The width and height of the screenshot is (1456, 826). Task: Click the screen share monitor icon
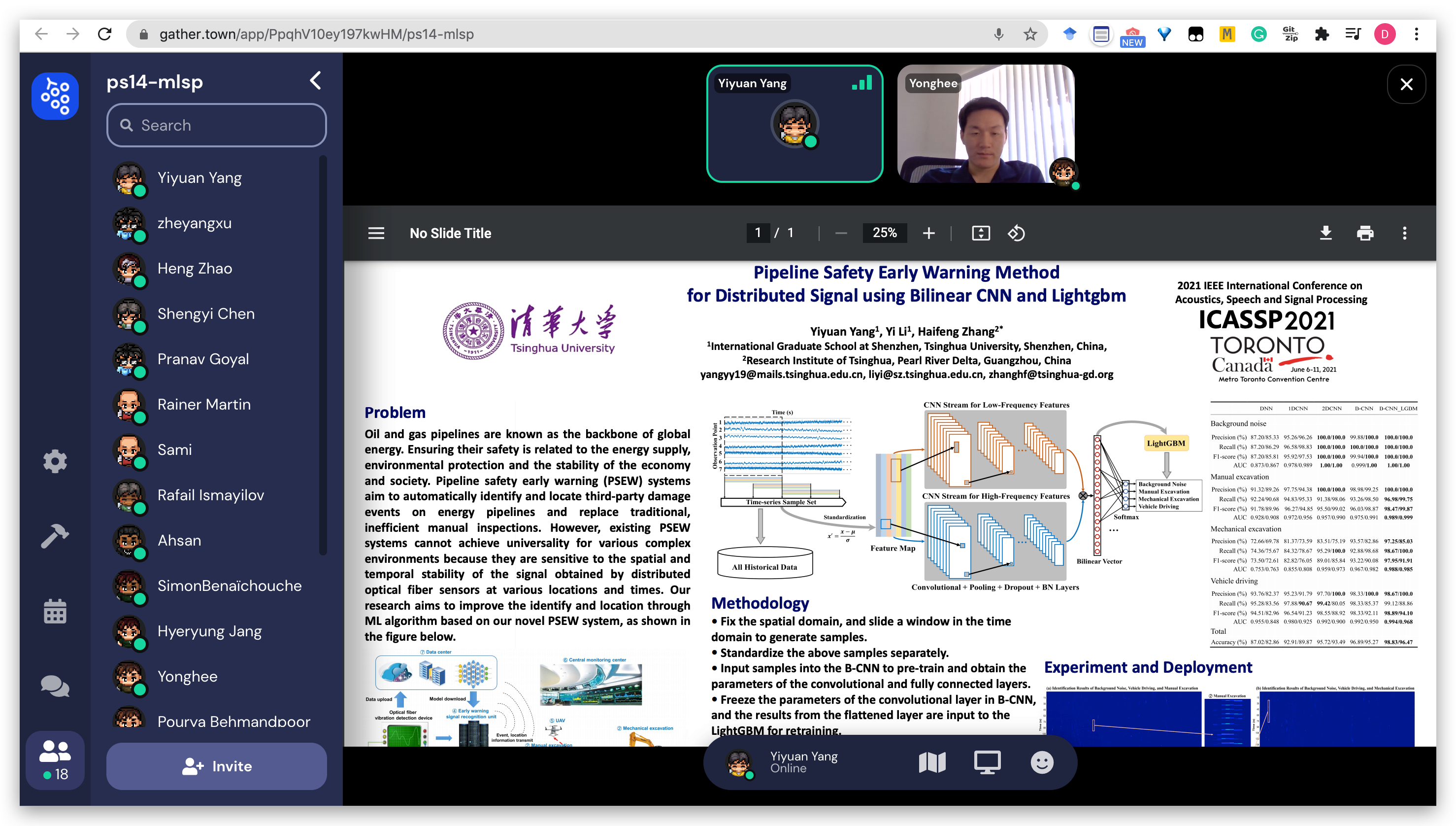coord(987,762)
